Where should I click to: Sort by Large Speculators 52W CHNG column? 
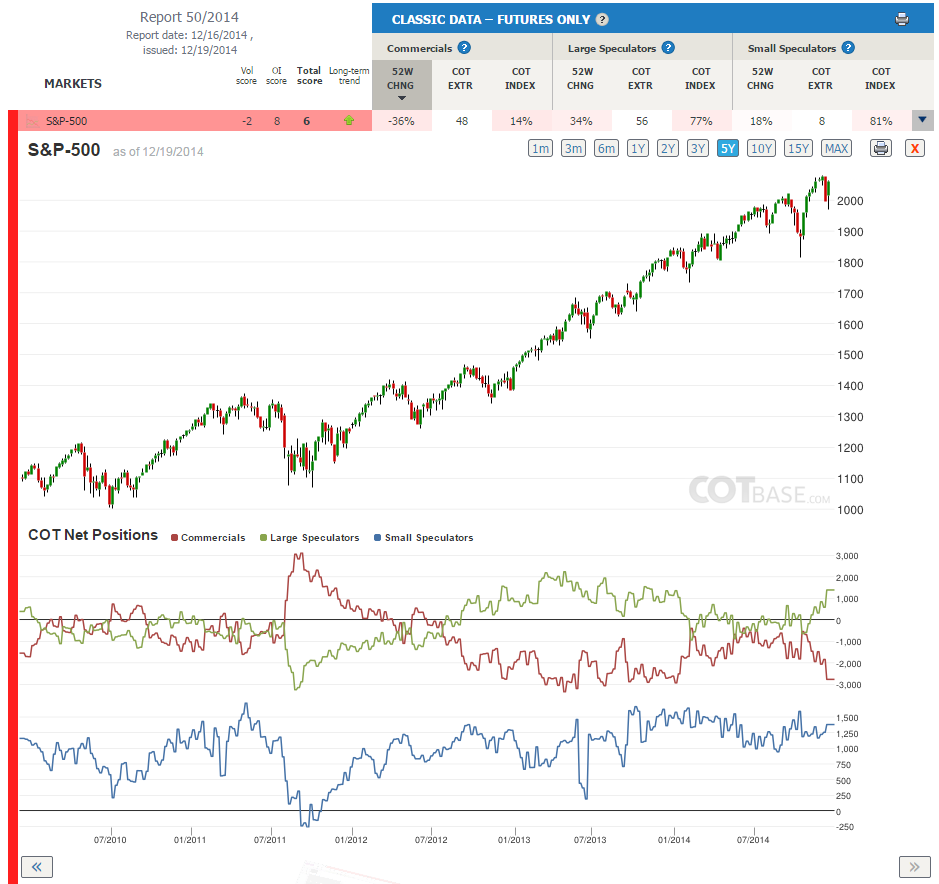(581, 78)
